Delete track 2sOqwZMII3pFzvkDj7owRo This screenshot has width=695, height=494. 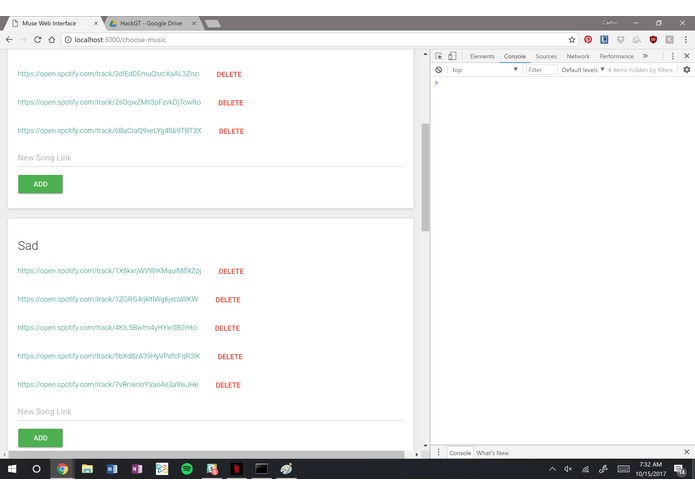(230, 103)
